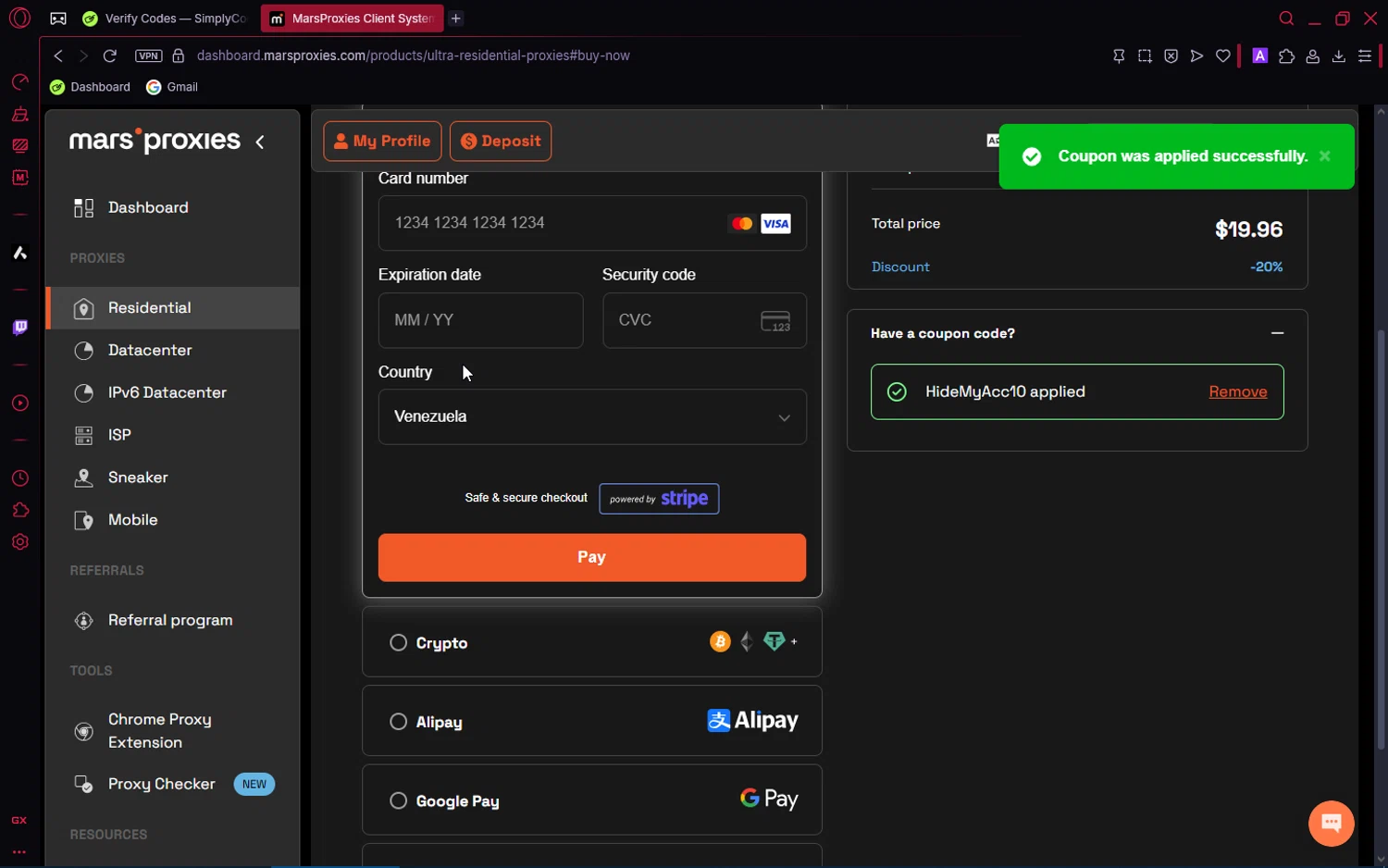Click the page vertical scrollbar

pyautogui.click(x=1381, y=539)
